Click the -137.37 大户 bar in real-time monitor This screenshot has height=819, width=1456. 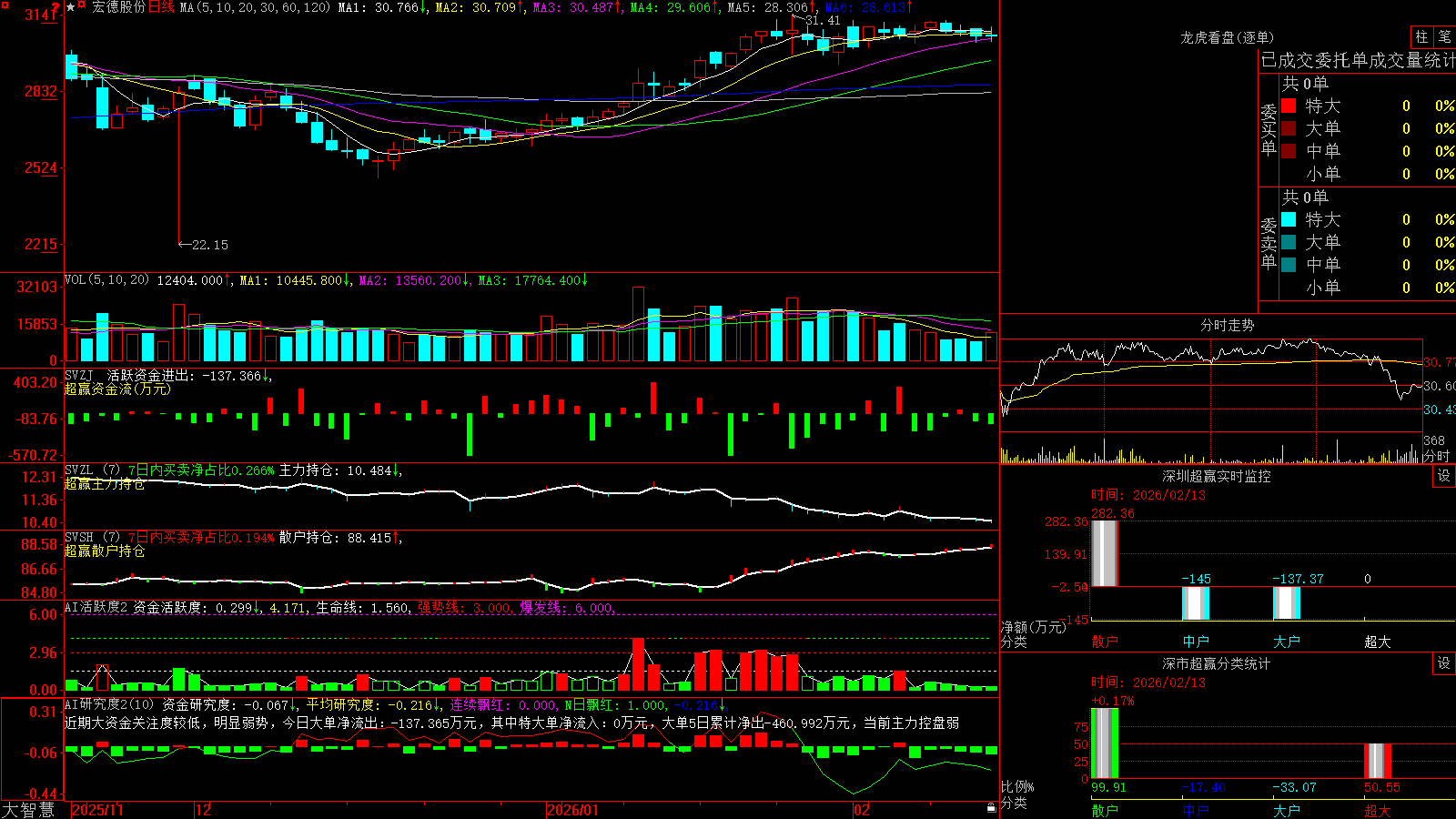pos(1287,603)
